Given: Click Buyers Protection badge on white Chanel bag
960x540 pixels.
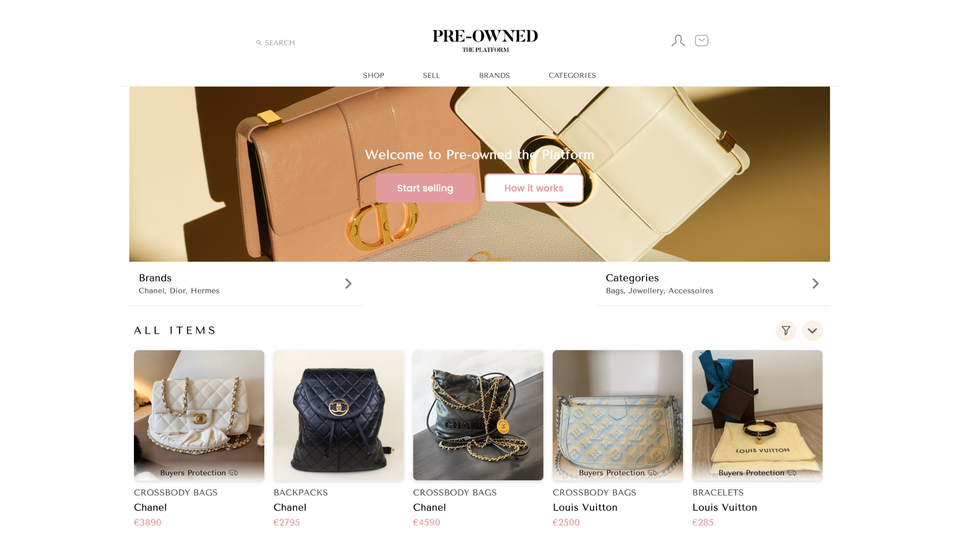Looking at the screenshot, I should coord(199,473).
